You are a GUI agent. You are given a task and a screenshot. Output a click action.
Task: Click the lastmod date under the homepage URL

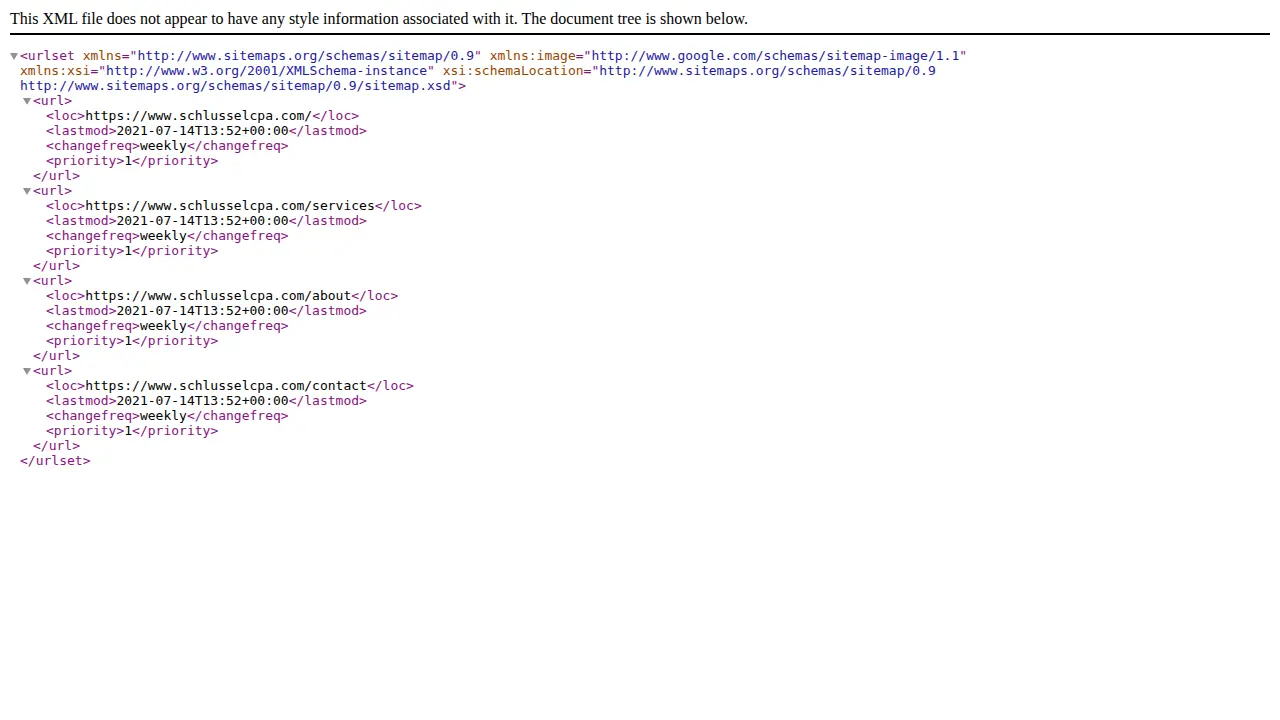pyautogui.click(x=202, y=131)
